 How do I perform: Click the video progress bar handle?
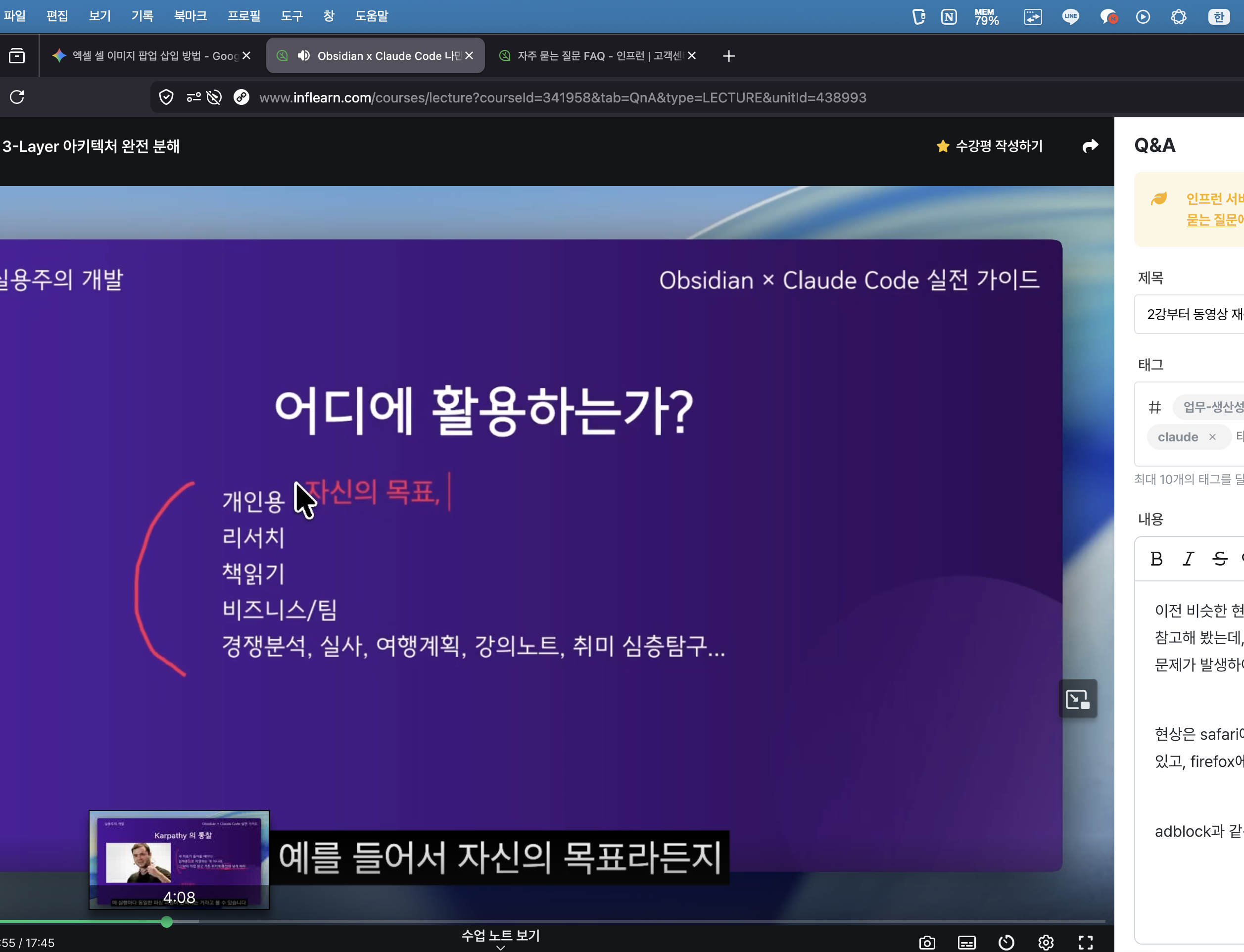(167, 922)
